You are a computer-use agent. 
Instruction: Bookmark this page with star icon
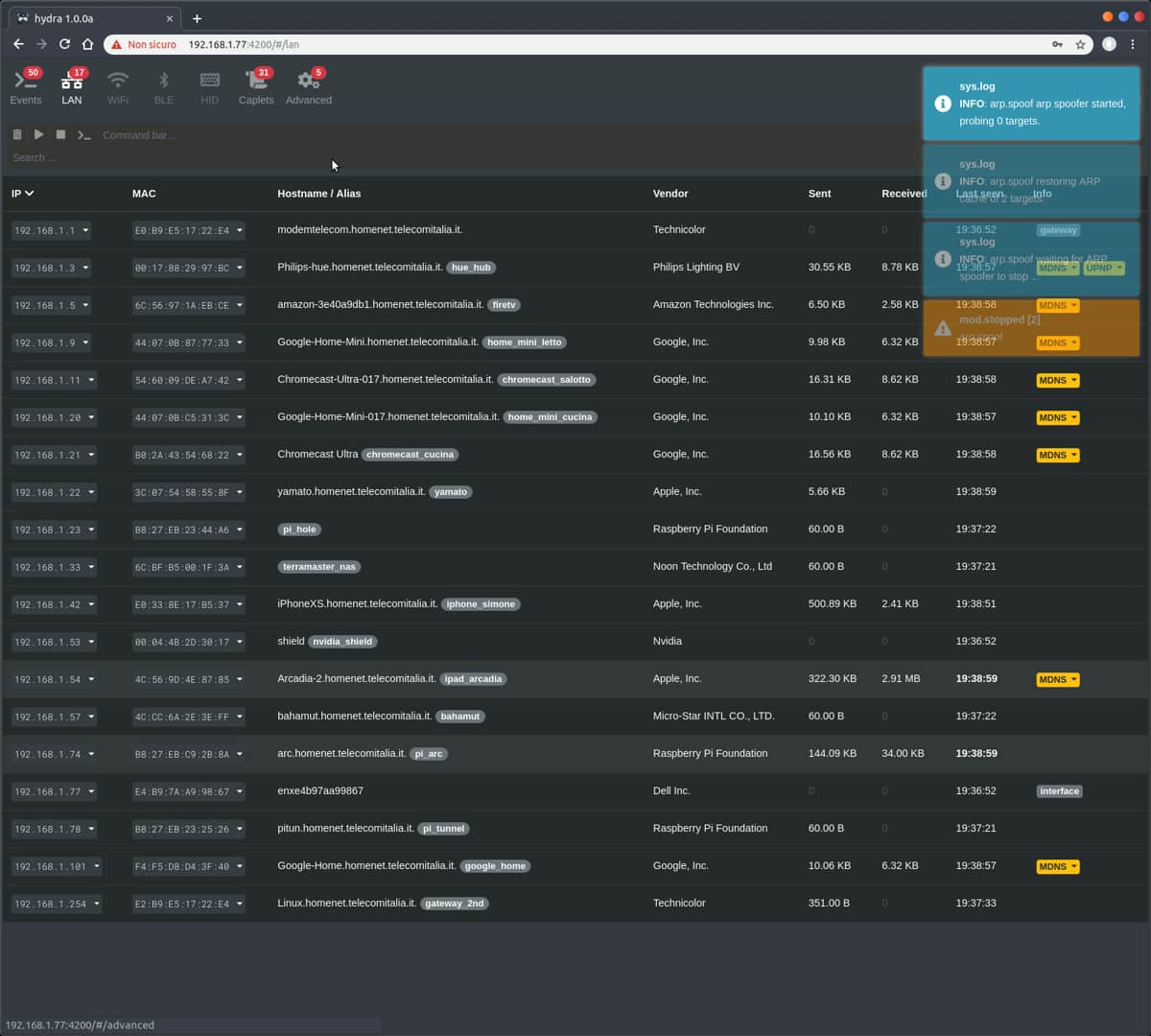coord(1080,44)
